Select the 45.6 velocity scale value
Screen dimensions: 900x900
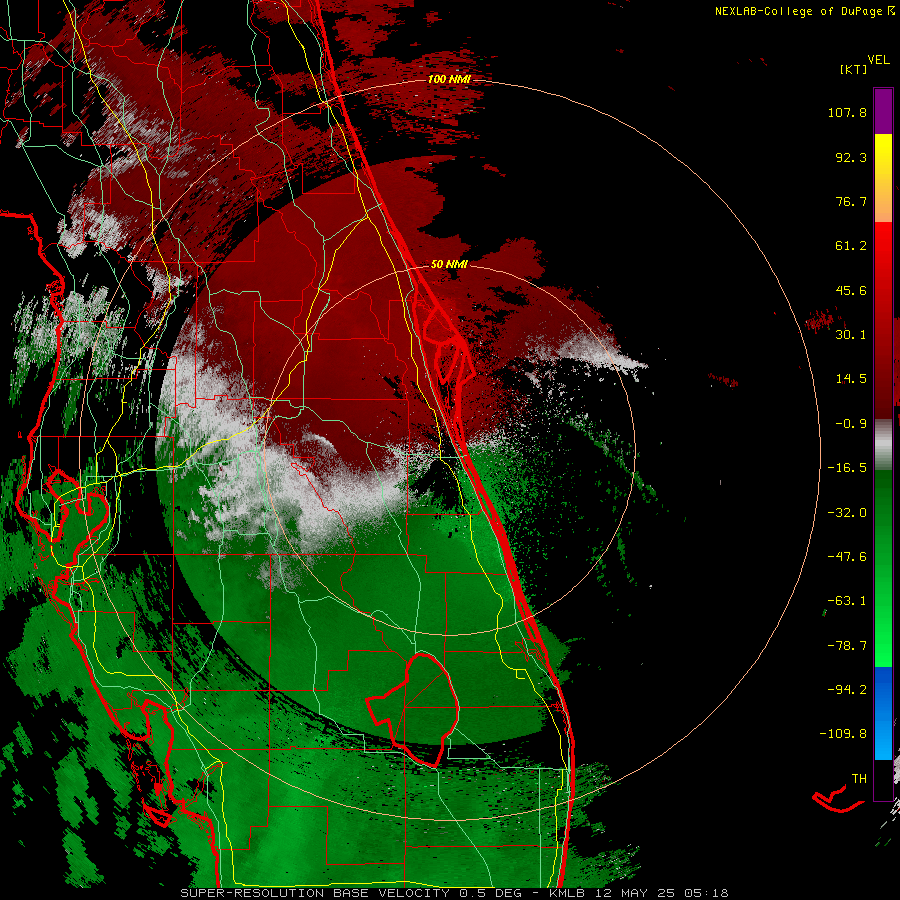pyautogui.click(x=851, y=290)
